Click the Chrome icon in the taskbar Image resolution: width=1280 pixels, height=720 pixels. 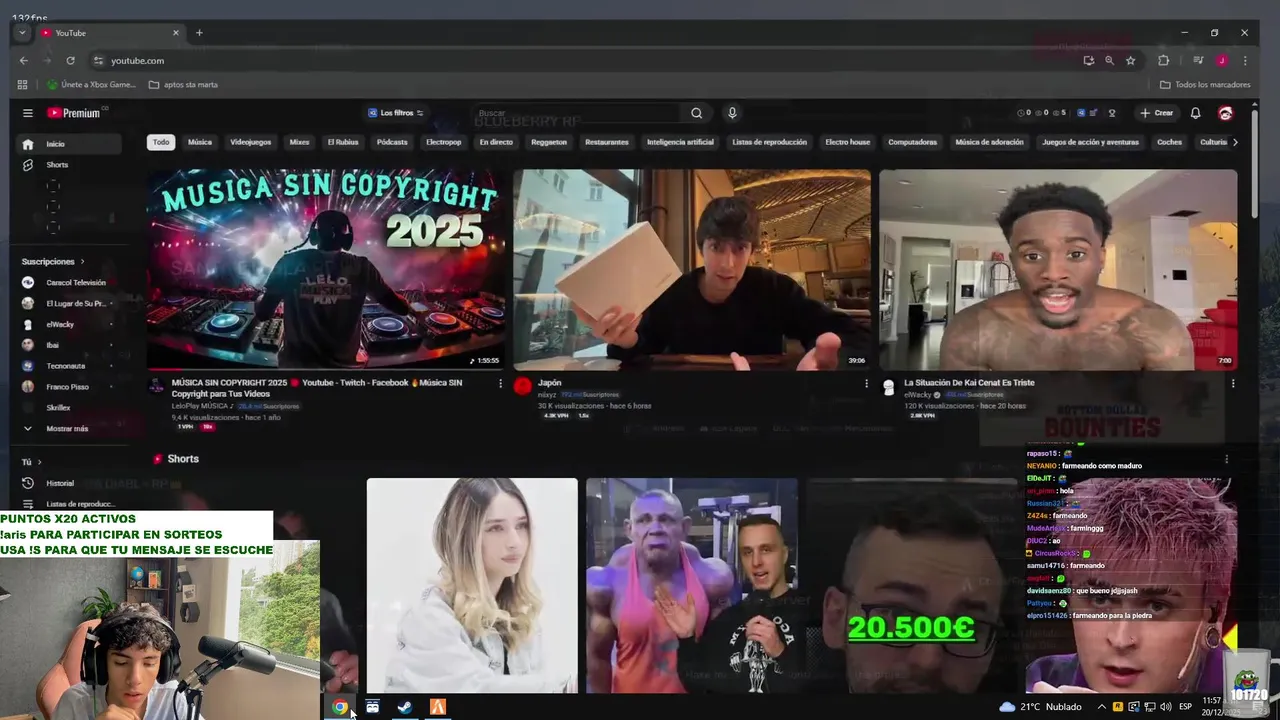tap(340, 707)
